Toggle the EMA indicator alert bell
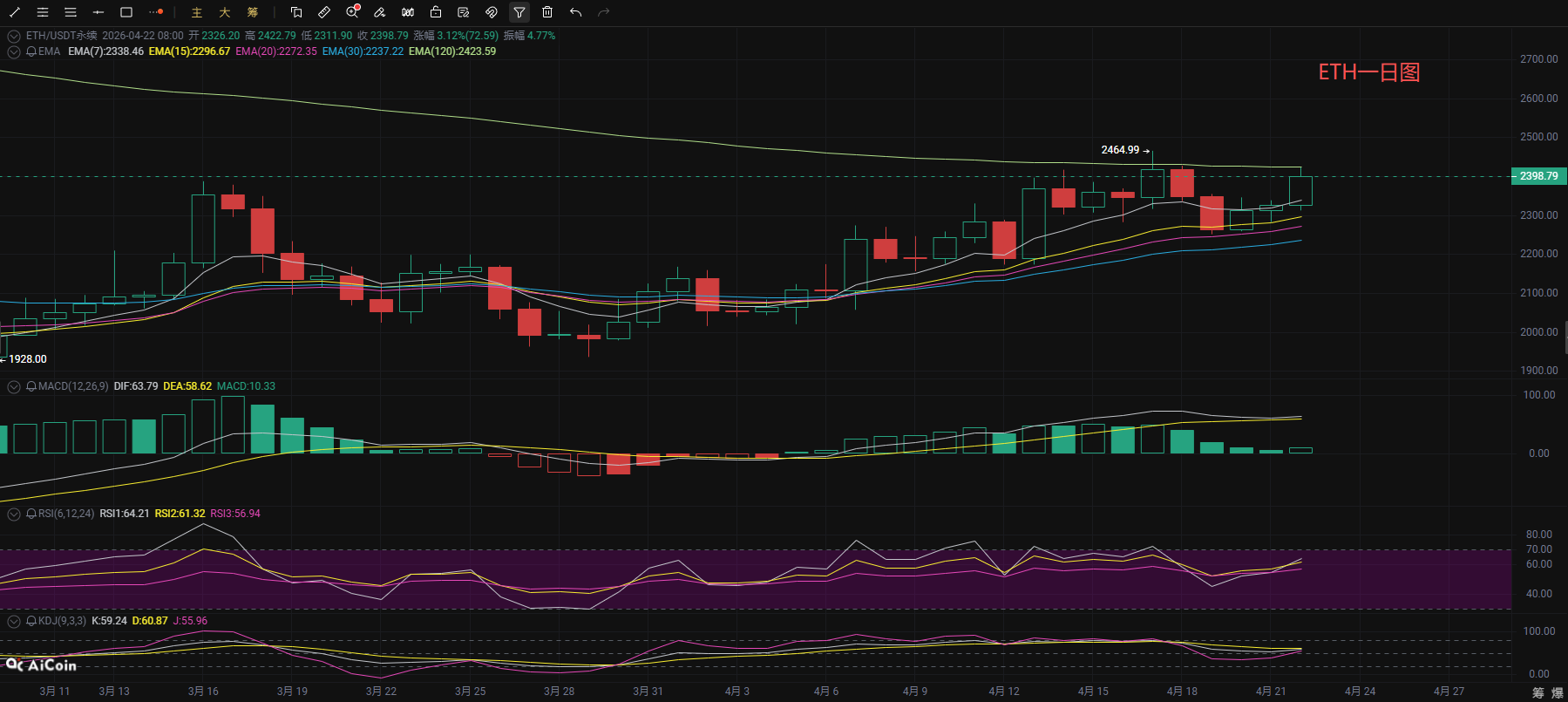Image resolution: width=1568 pixels, height=702 pixels. tap(31, 51)
